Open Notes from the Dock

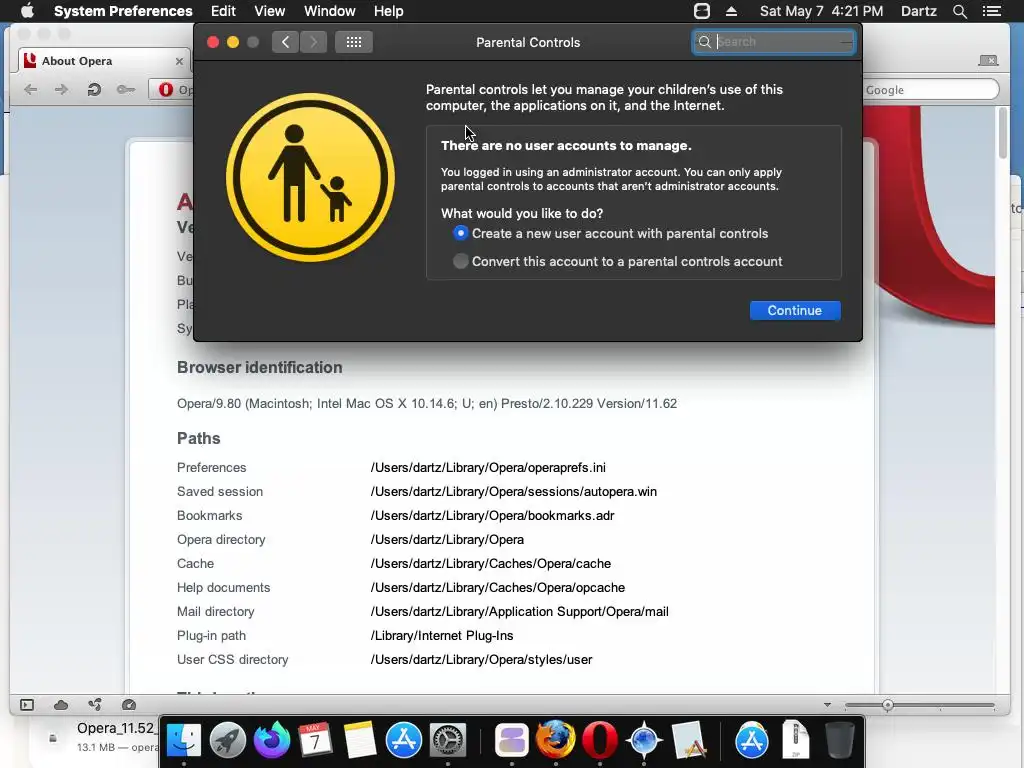pos(359,740)
